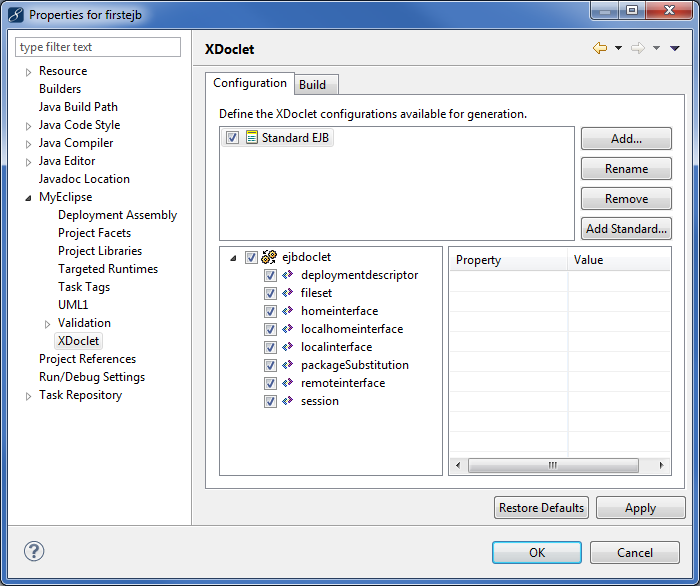Click the ejbdoclet gear icon

[269, 257]
